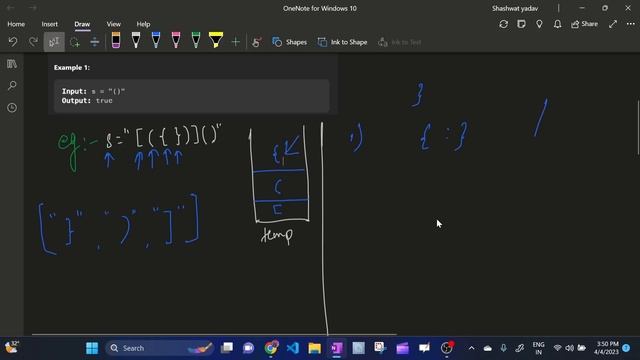Share this notebook
The image size is (640, 360).
(x=584, y=24)
